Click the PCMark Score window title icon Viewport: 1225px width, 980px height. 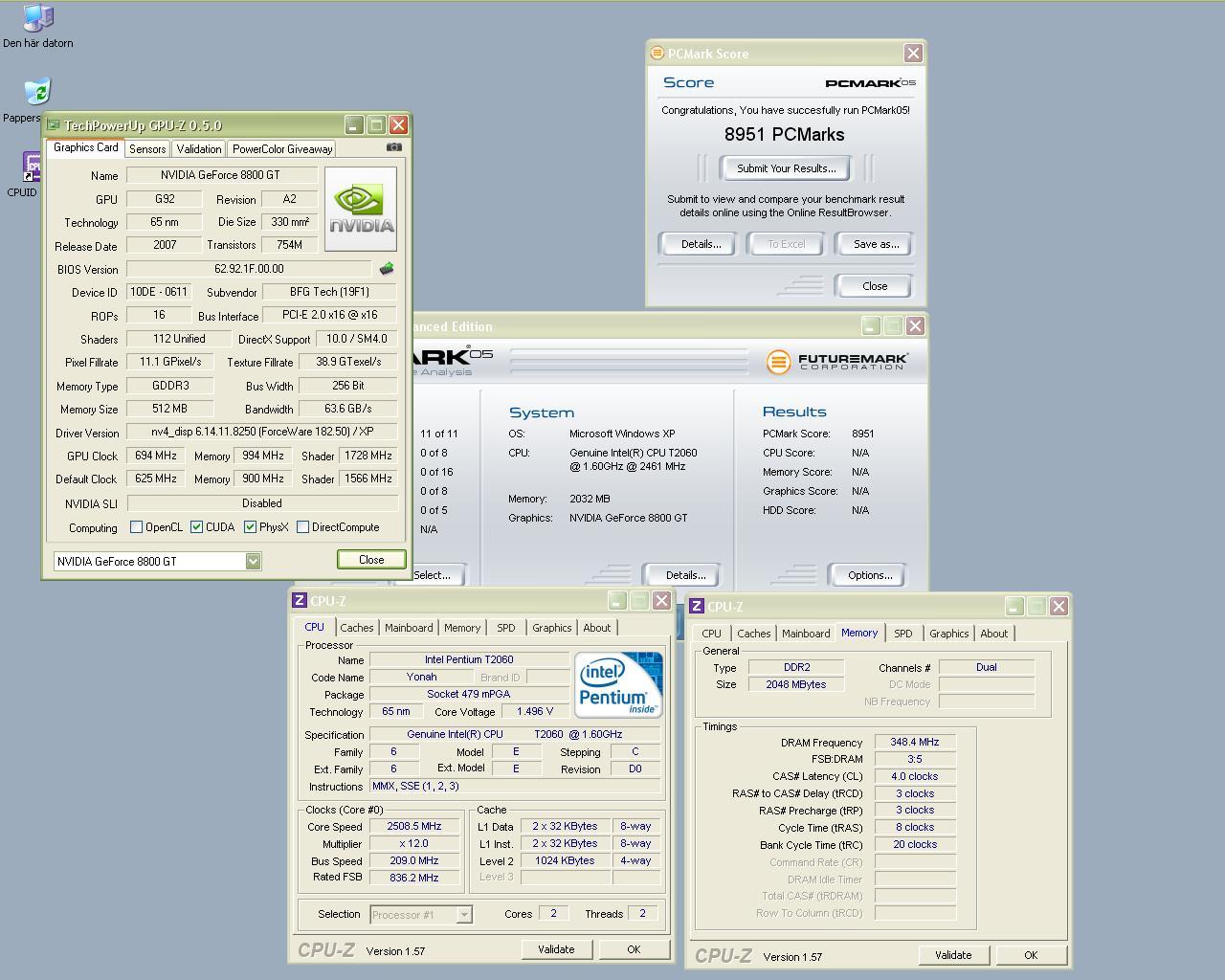pos(657,54)
